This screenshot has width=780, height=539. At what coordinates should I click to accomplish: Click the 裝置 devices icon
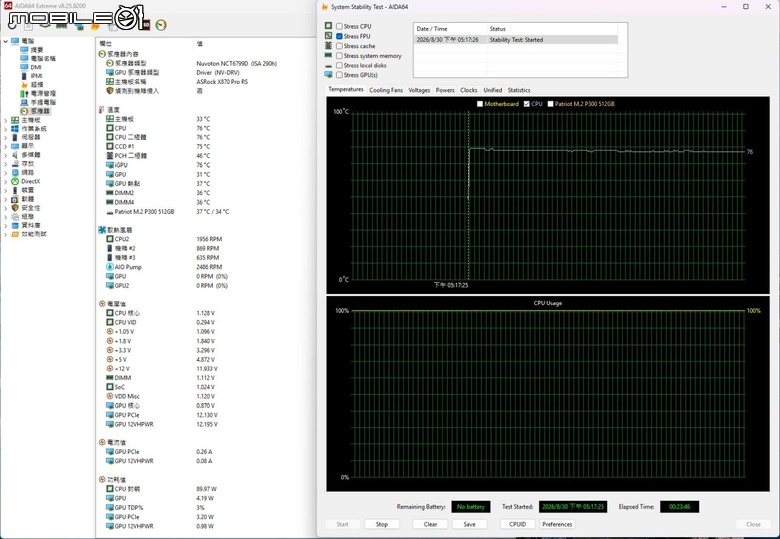15,190
